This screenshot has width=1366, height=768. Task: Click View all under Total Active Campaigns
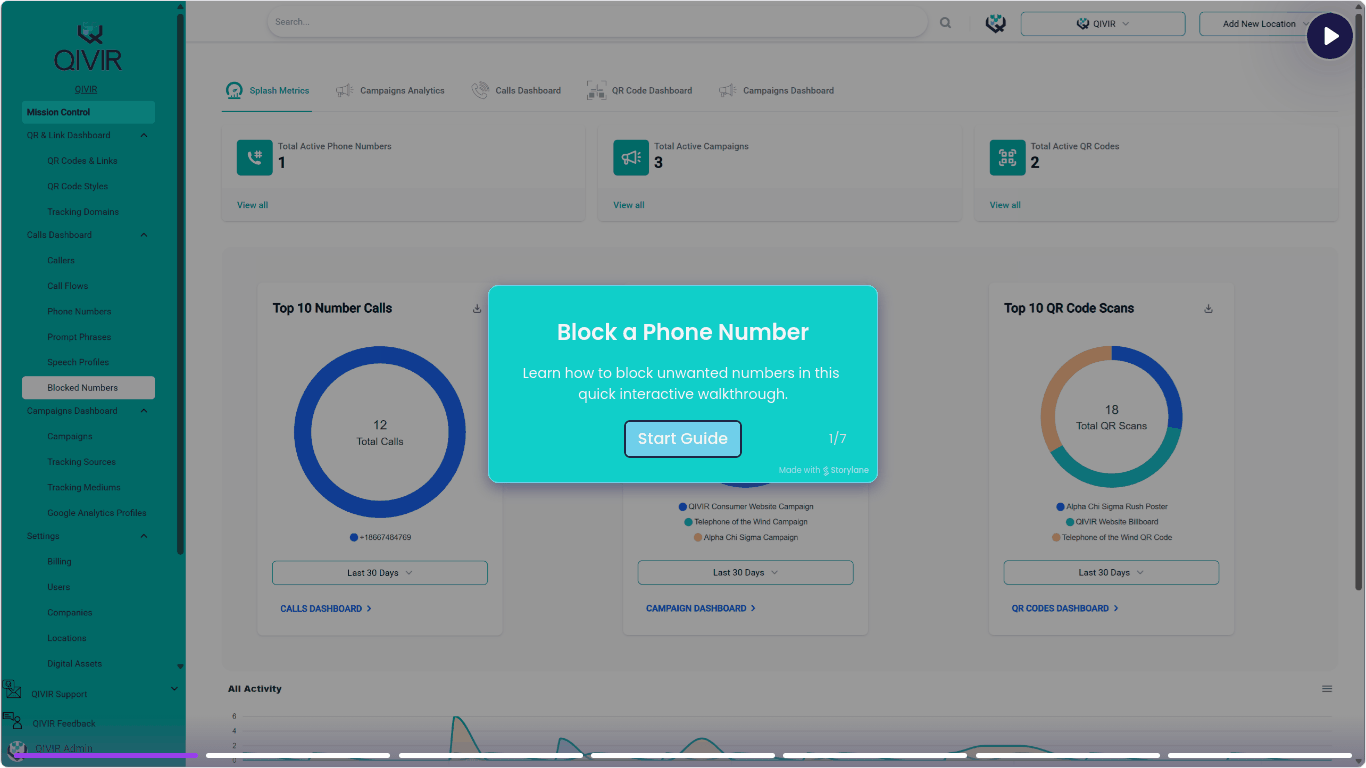tap(629, 205)
